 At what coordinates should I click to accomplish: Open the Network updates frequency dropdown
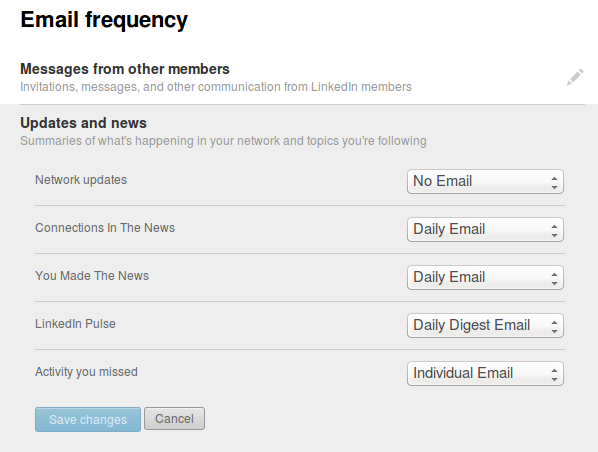point(485,182)
